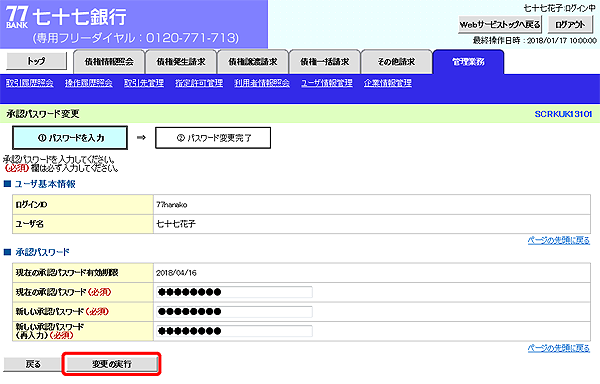Click the 現在の承認パスワード field

[234, 292]
